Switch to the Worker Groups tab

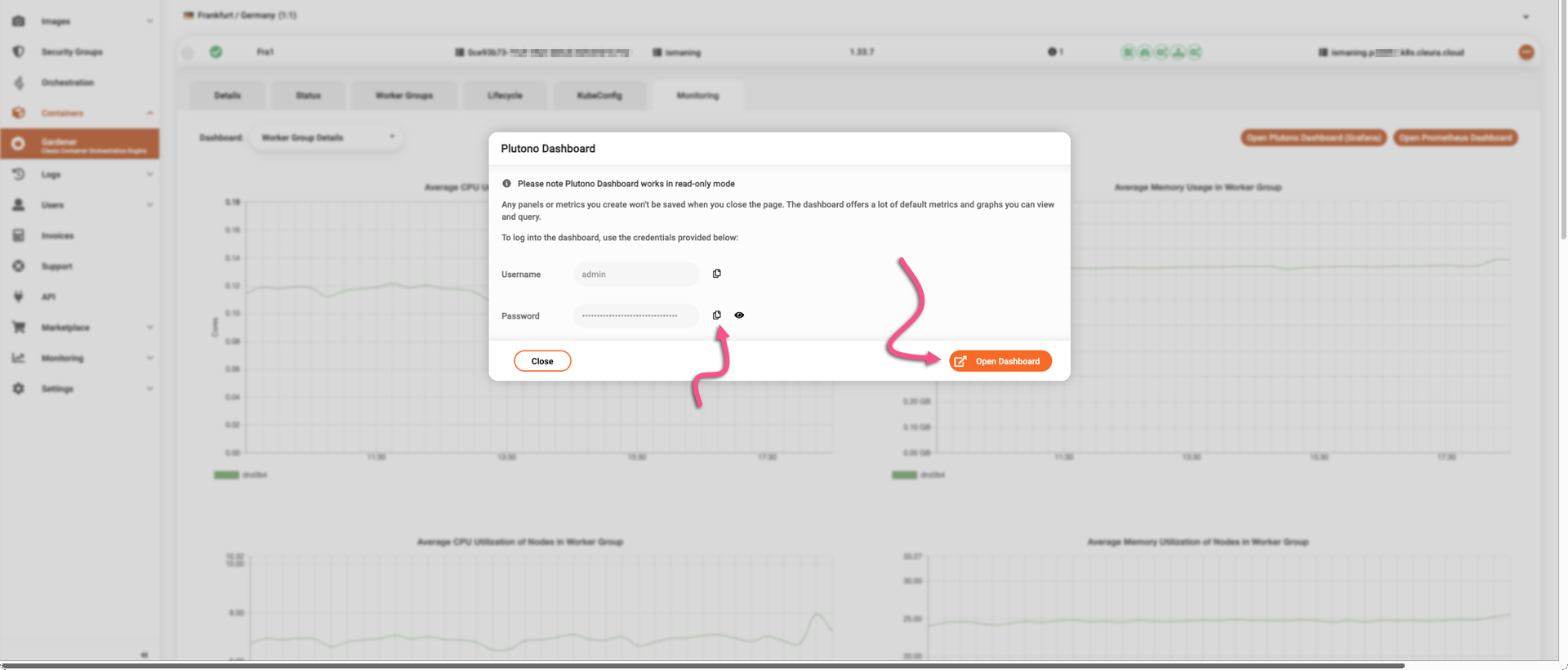403,96
